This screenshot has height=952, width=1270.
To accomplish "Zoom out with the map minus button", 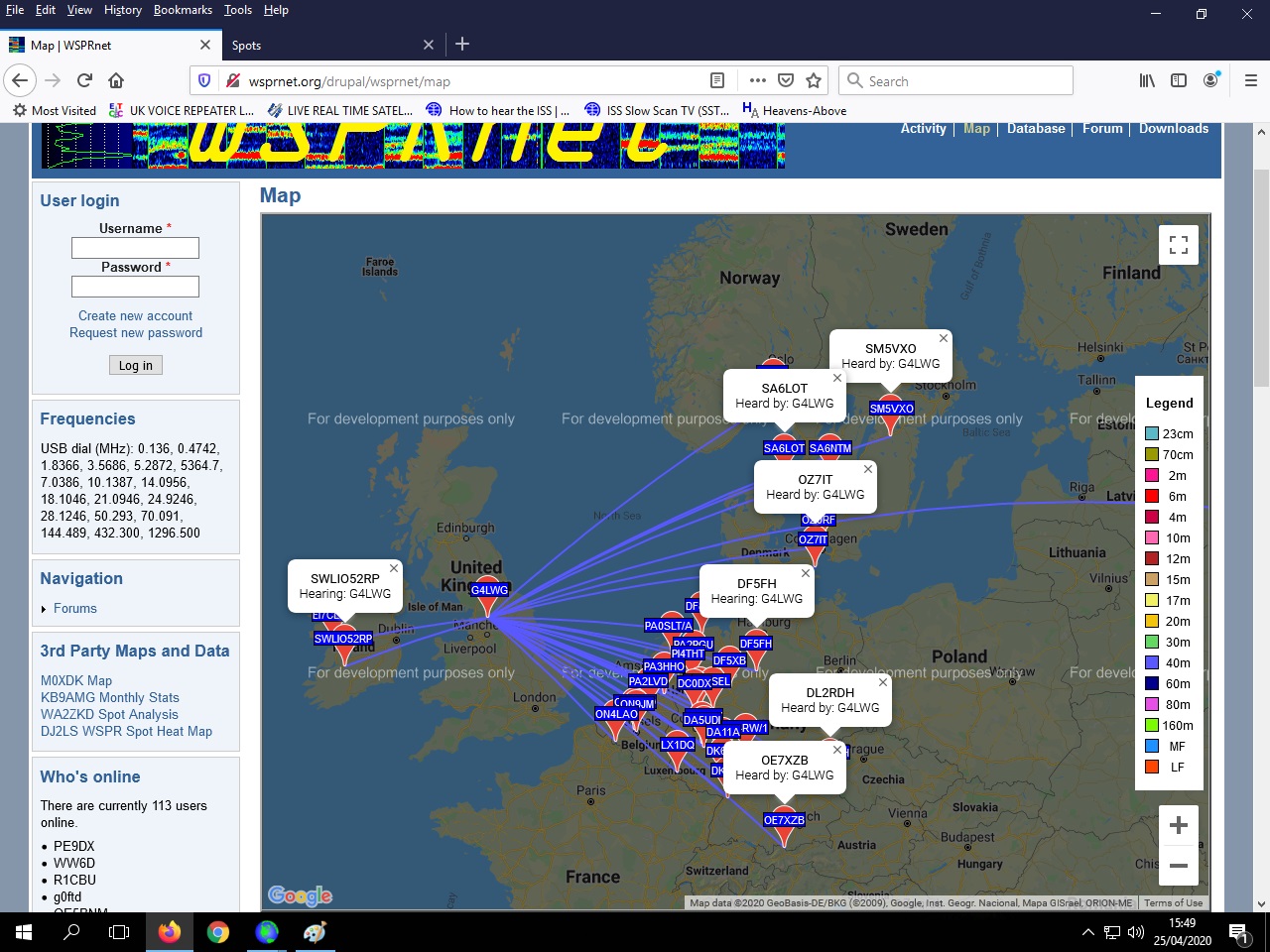I will pyautogui.click(x=1178, y=866).
